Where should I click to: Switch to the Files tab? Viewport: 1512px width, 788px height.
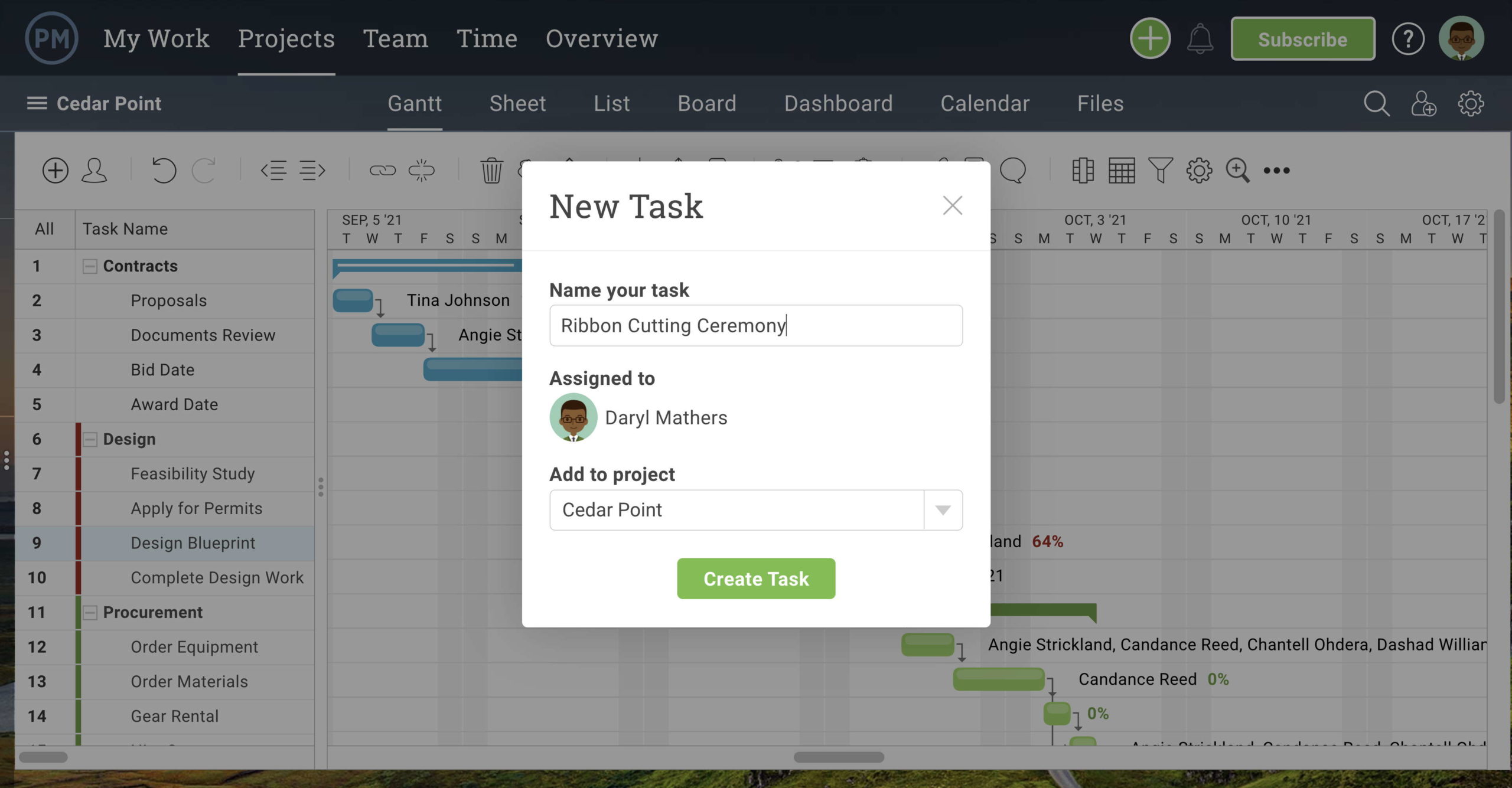1100,104
